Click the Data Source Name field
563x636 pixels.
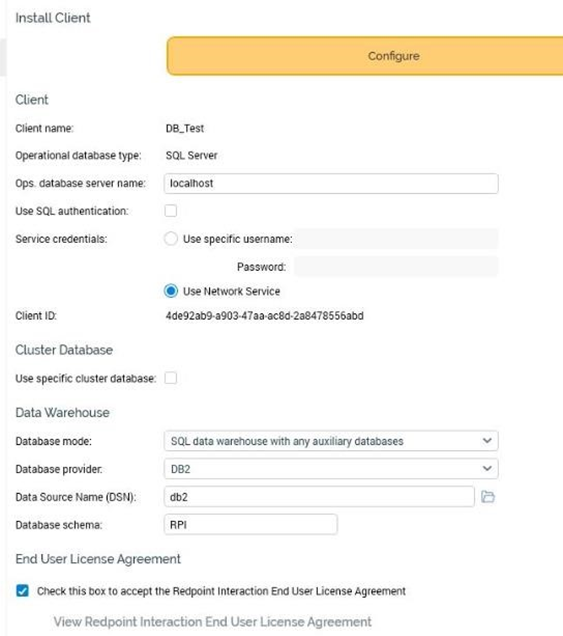point(319,497)
